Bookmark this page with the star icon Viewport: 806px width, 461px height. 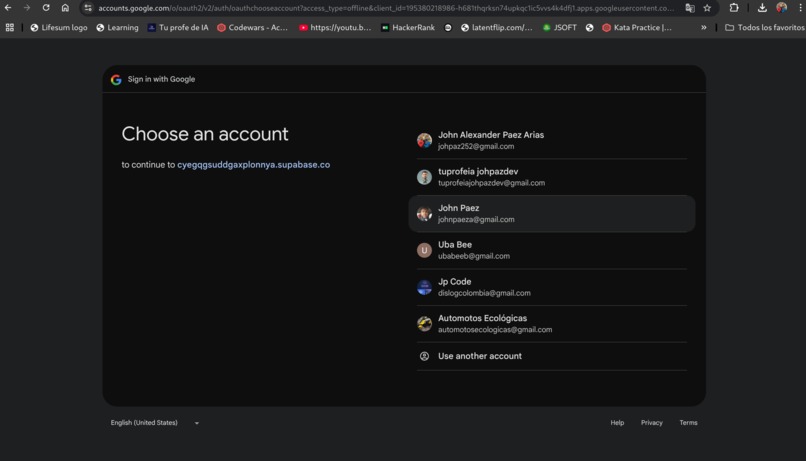[x=707, y=8]
